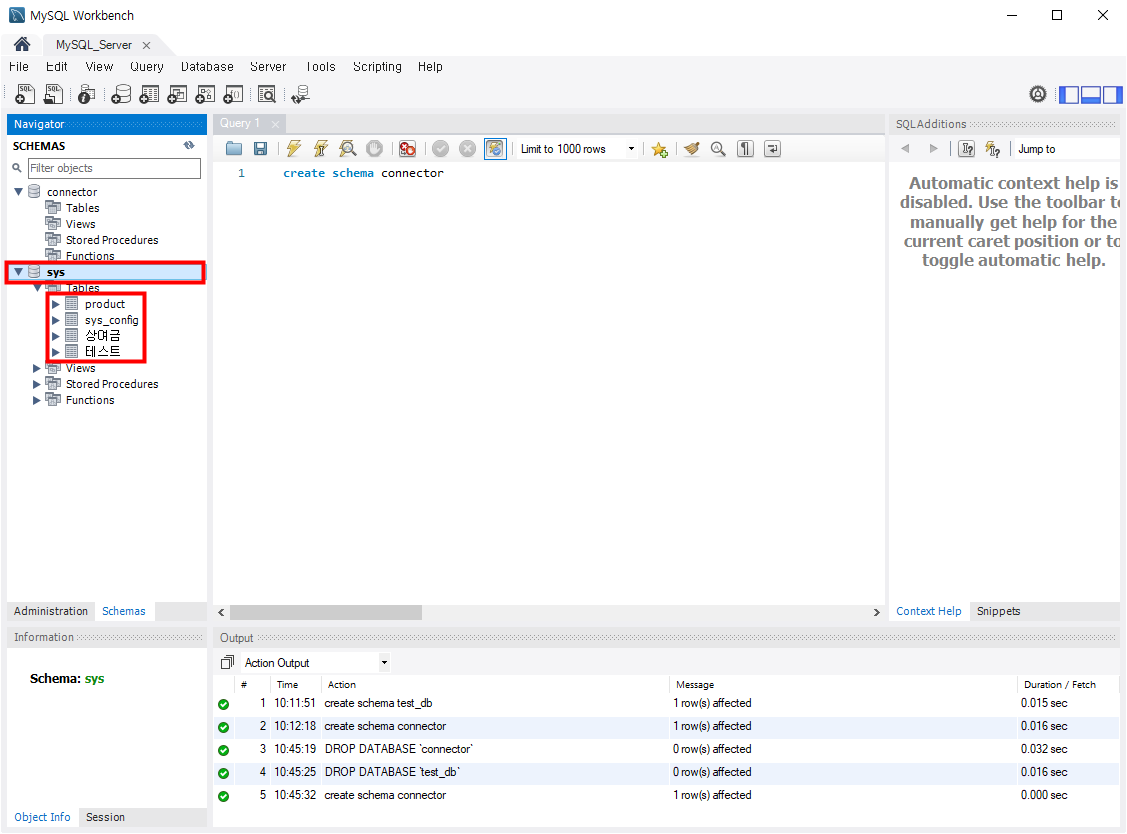The height and width of the screenshot is (834, 1127).
Task: Click the Filter objects search field
Action: click(x=114, y=168)
